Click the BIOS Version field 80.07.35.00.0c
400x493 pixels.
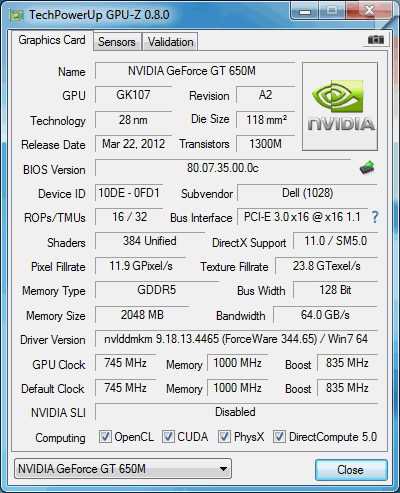223,168
